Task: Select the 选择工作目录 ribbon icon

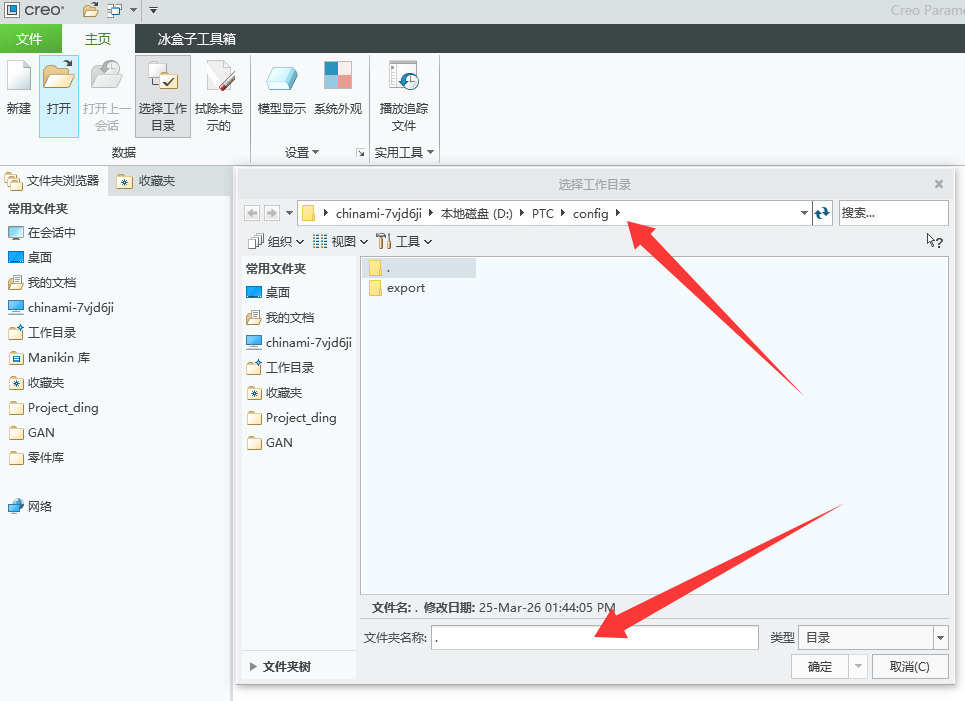Action: [x=162, y=78]
